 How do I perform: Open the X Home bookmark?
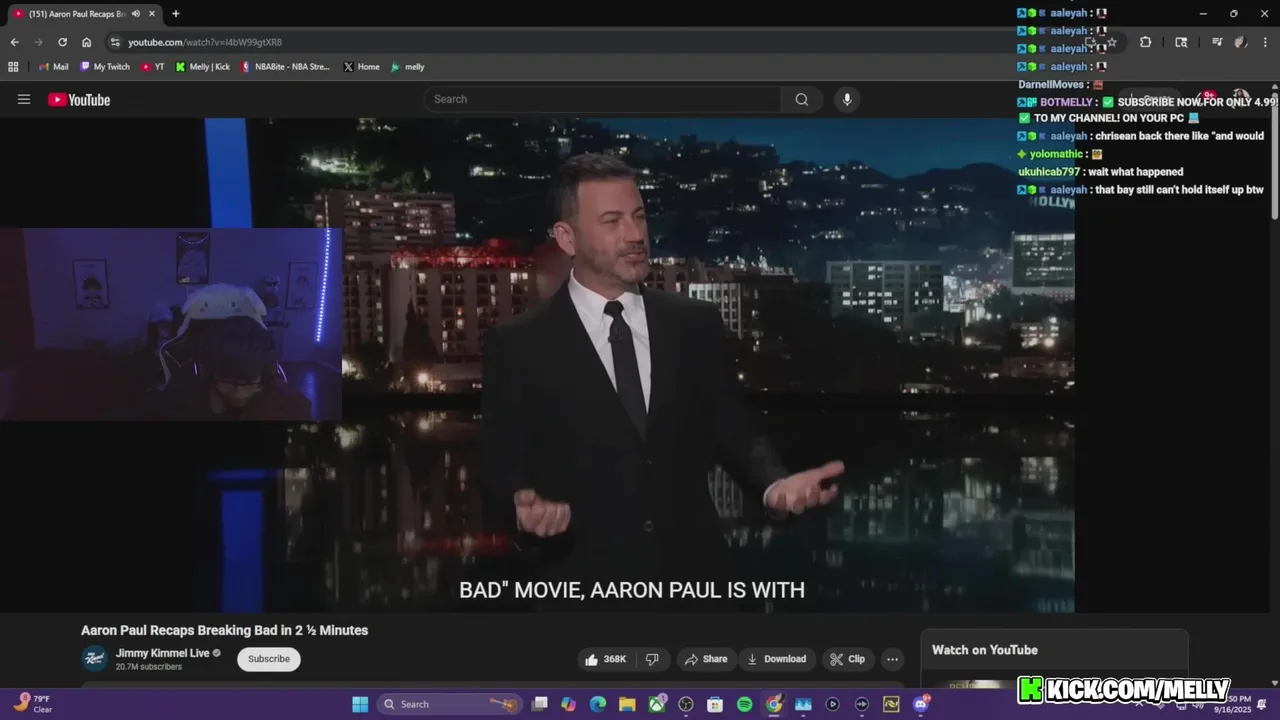tap(361, 67)
